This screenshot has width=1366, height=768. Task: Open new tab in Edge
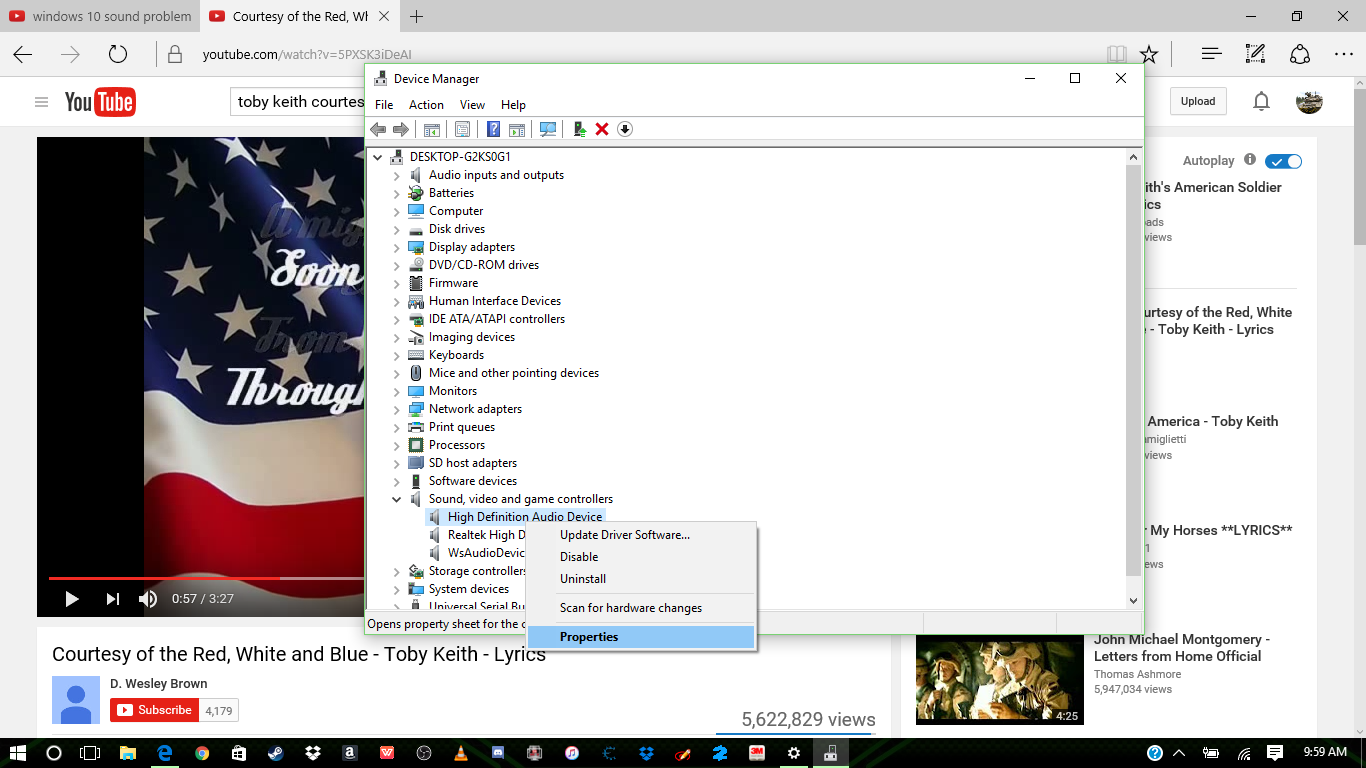[x=417, y=16]
